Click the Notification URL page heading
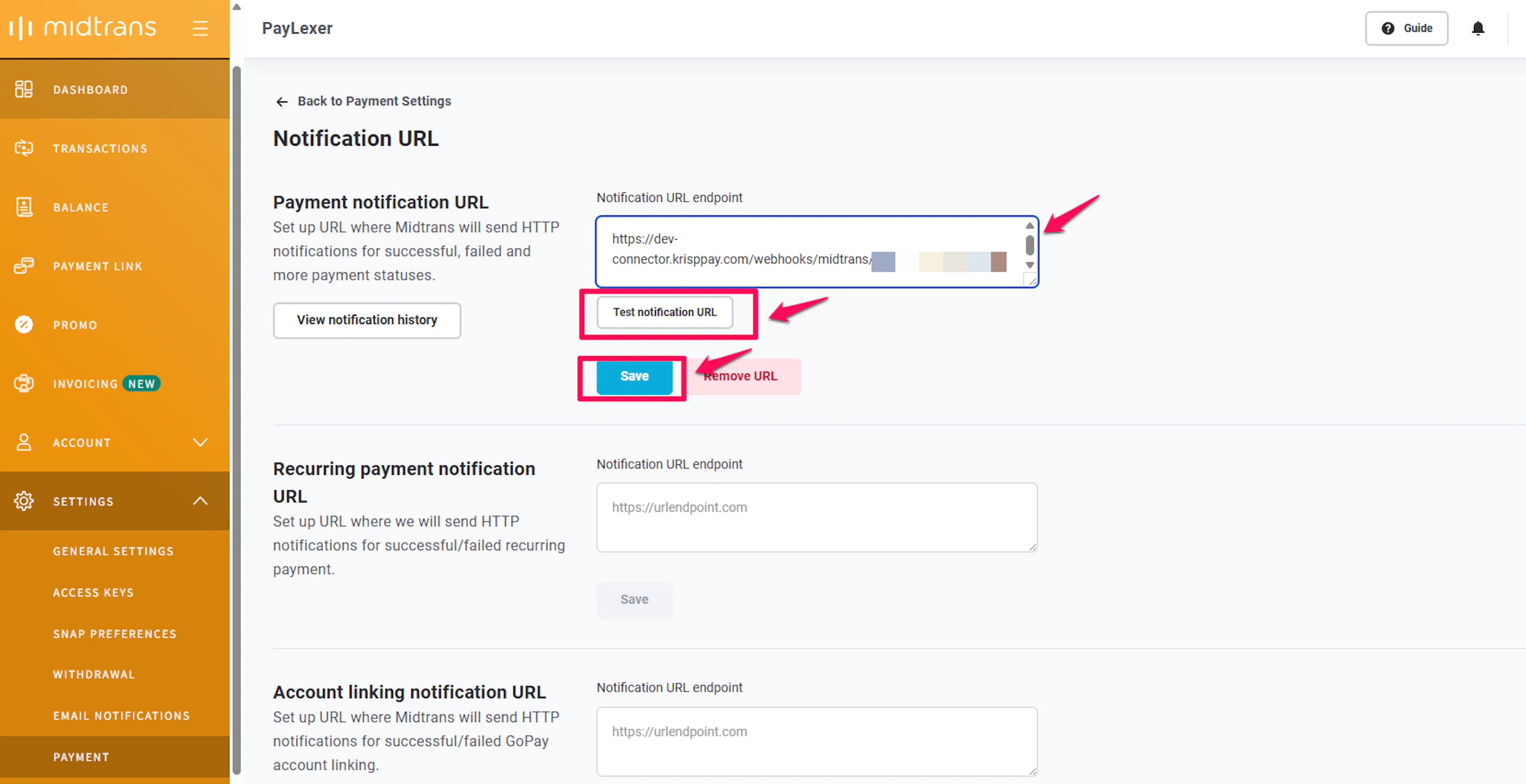The height and width of the screenshot is (784, 1526). 355,139
